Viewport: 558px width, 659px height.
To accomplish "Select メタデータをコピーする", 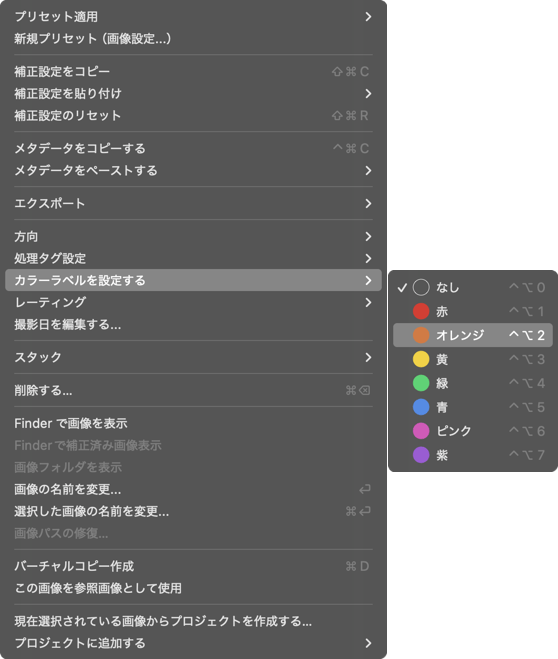I will tap(193, 148).
